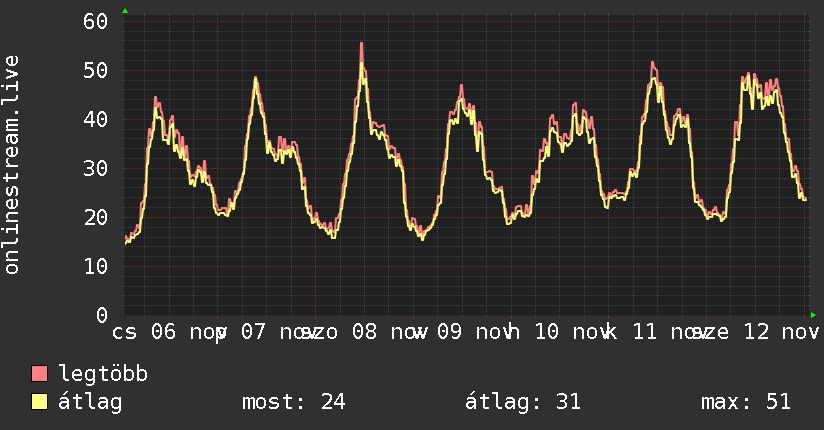Image resolution: width=824 pixels, height=430 pixels.
Task: Click the 'v 09 nov' date label
Action: [462, 332]
